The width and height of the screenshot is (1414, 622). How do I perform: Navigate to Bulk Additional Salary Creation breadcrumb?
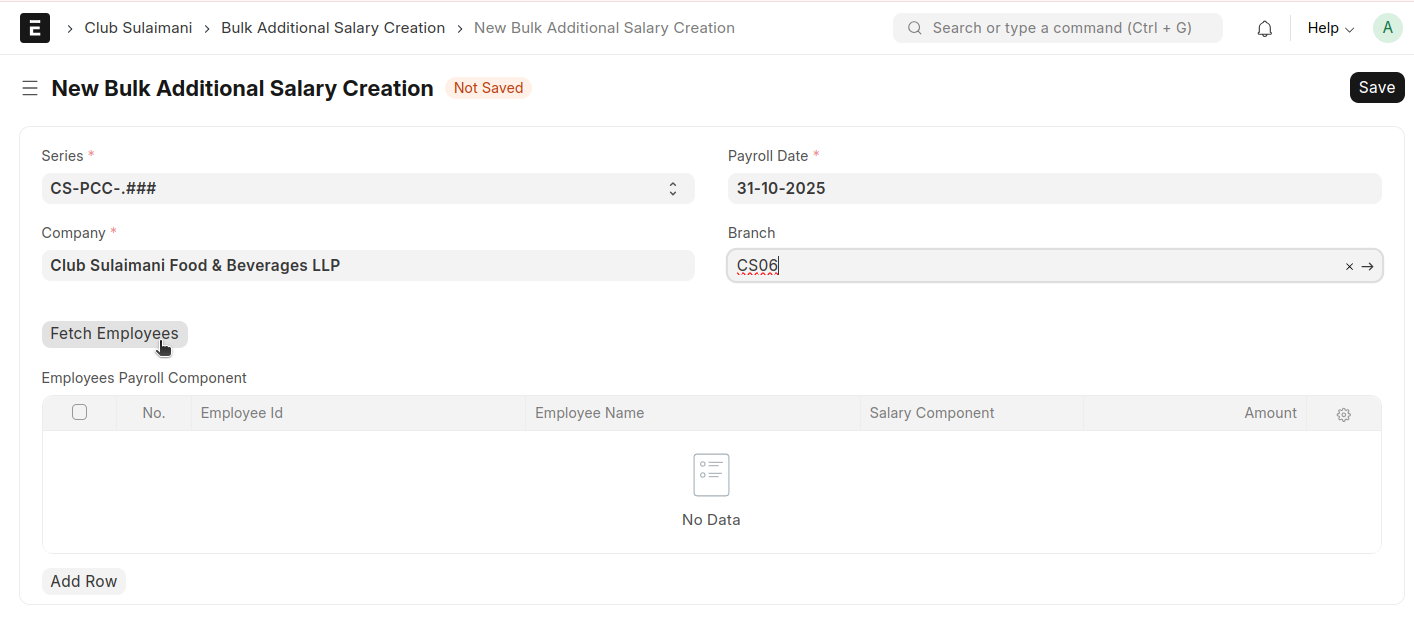pos(333,28)
